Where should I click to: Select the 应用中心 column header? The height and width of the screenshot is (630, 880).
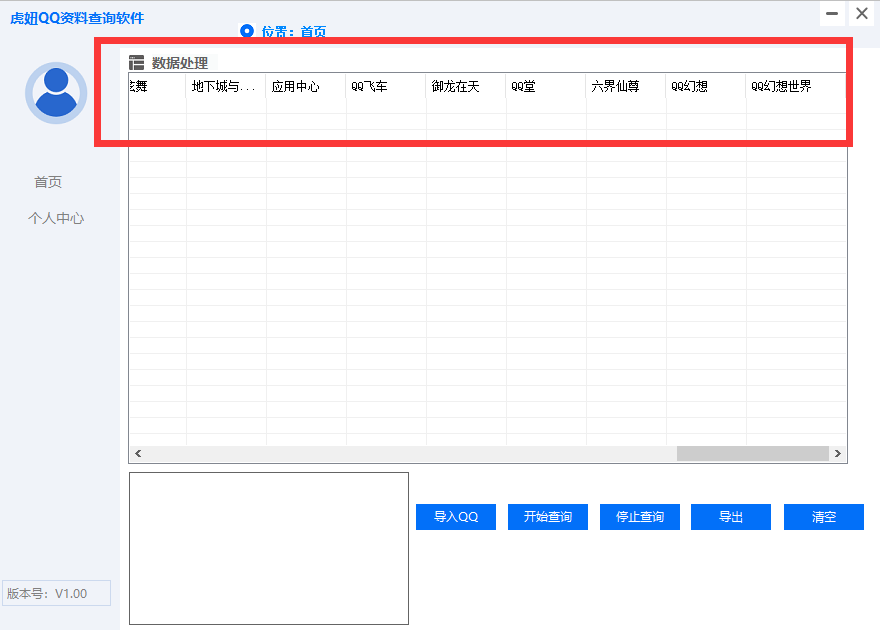click(306, 86)
